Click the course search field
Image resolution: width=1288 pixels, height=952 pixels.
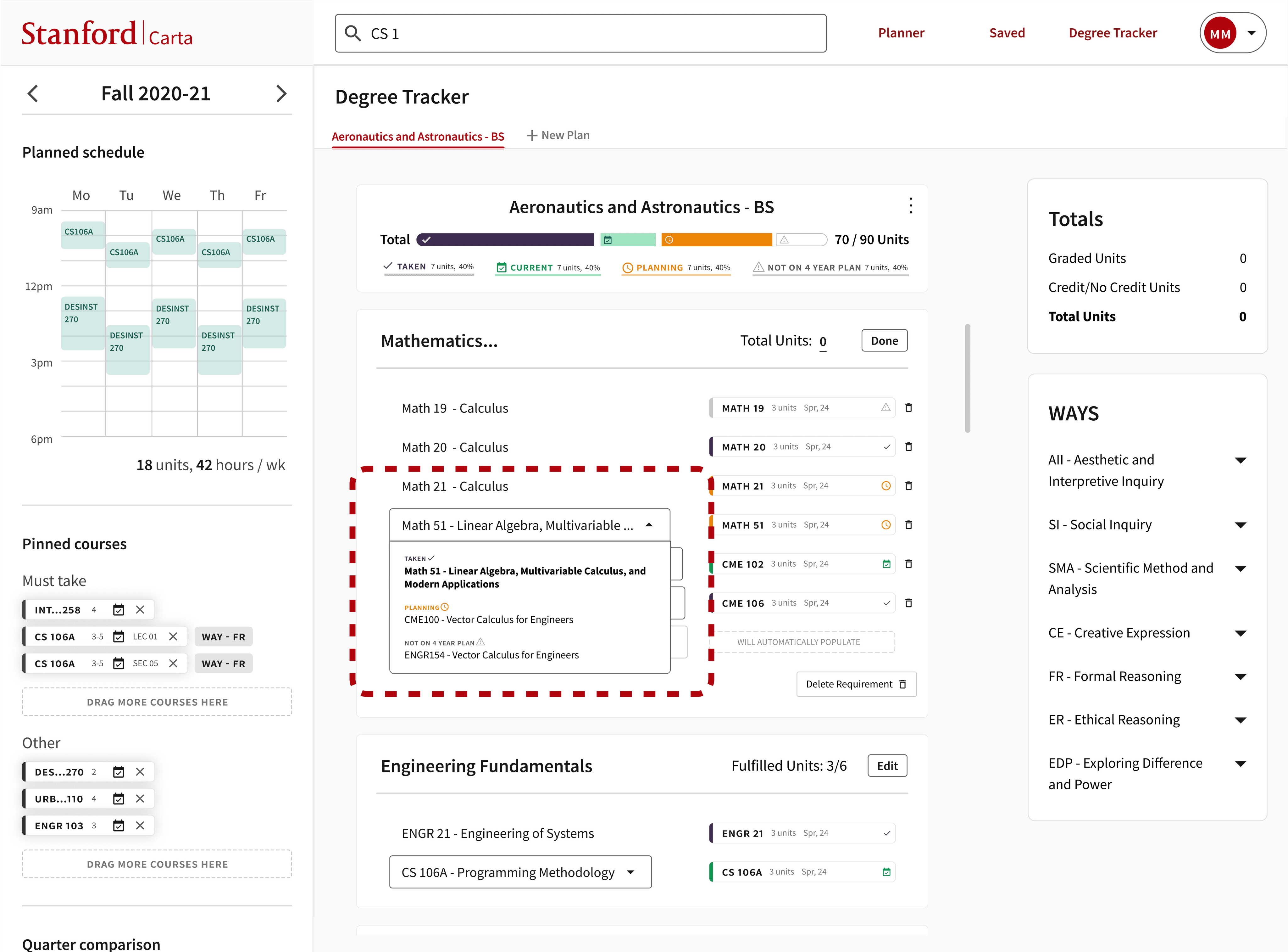click(580, 33)
